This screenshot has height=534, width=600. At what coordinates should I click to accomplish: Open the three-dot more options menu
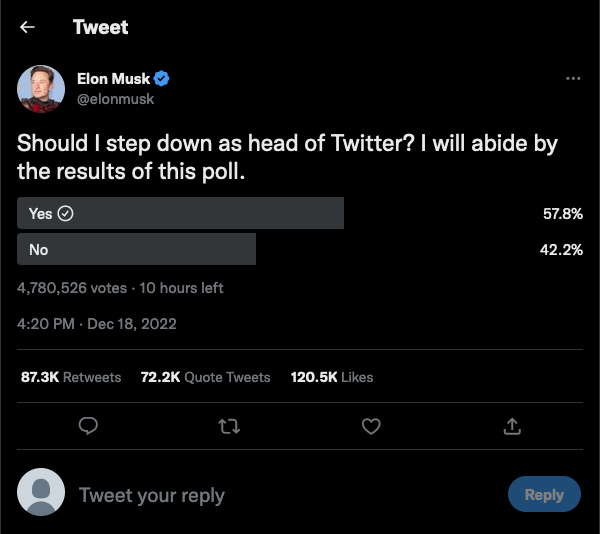coord(573,78)
